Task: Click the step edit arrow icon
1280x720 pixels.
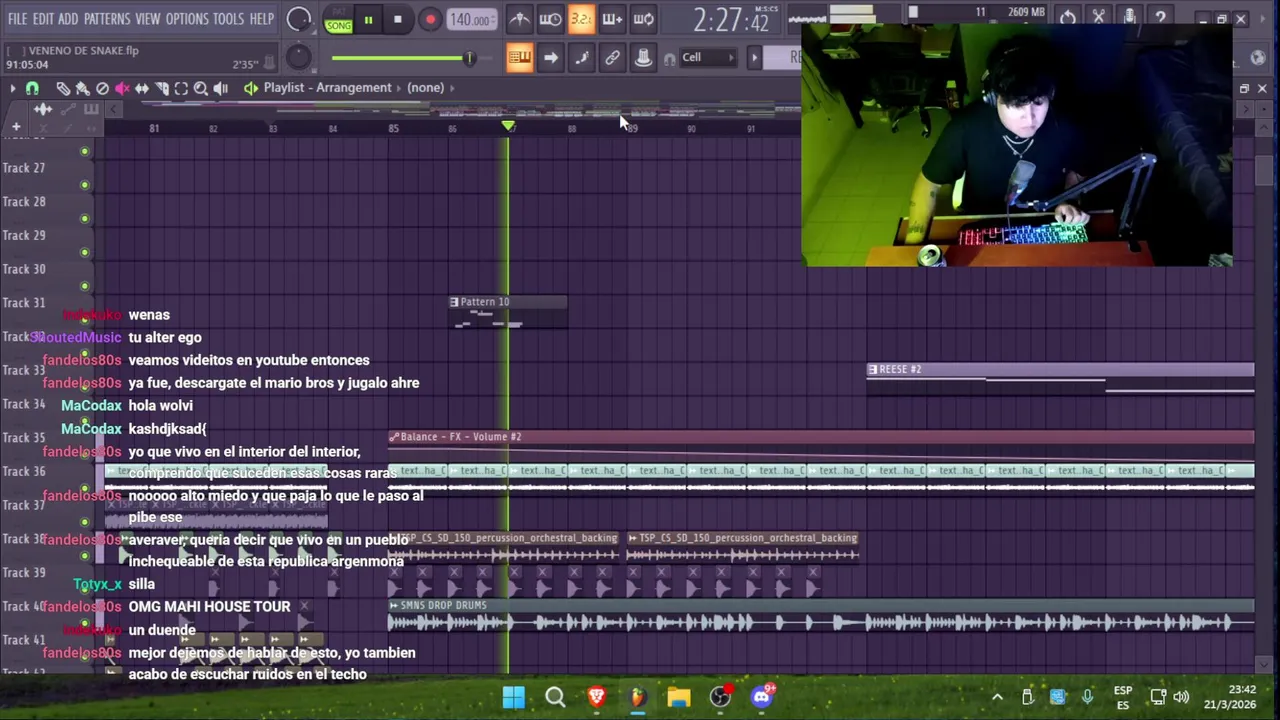Action: tap(550, 58)
